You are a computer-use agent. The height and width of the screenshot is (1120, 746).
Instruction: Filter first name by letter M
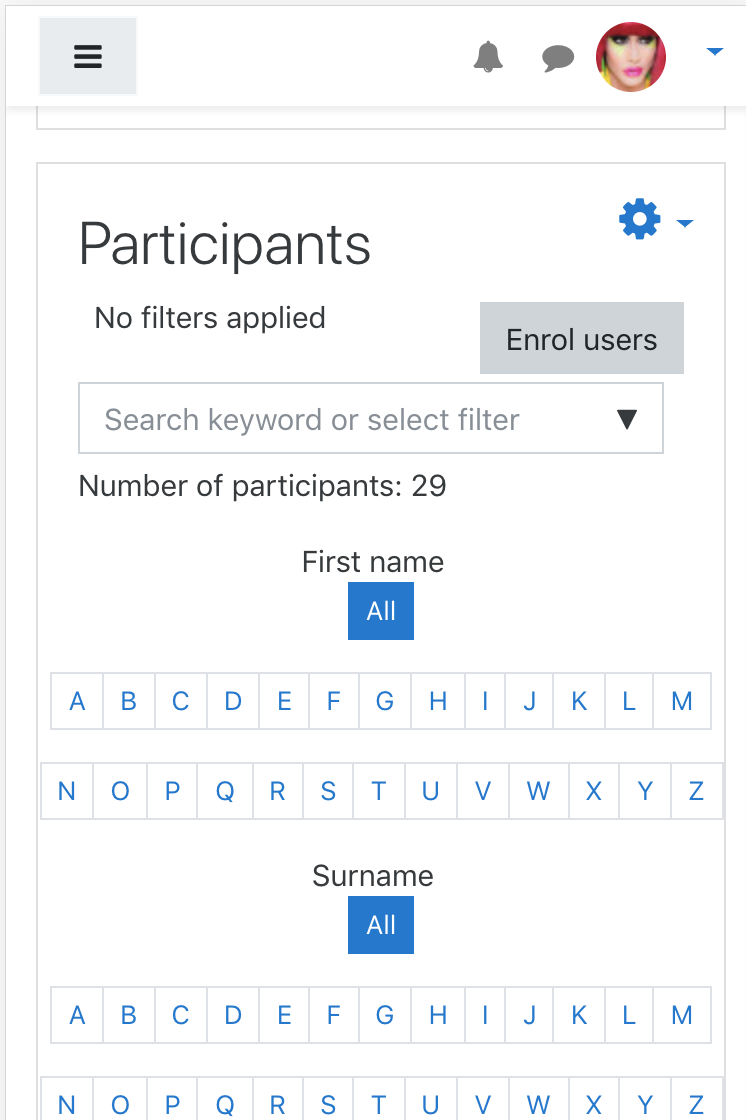coord(682,701)
